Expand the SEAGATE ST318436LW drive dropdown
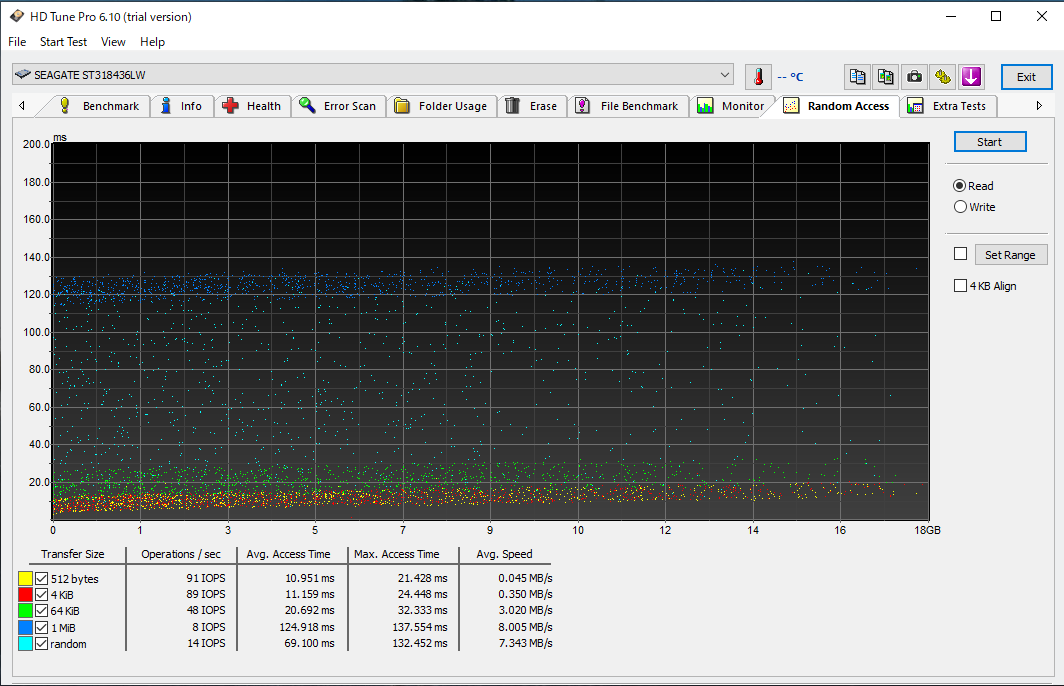 [x=725, y=75]
